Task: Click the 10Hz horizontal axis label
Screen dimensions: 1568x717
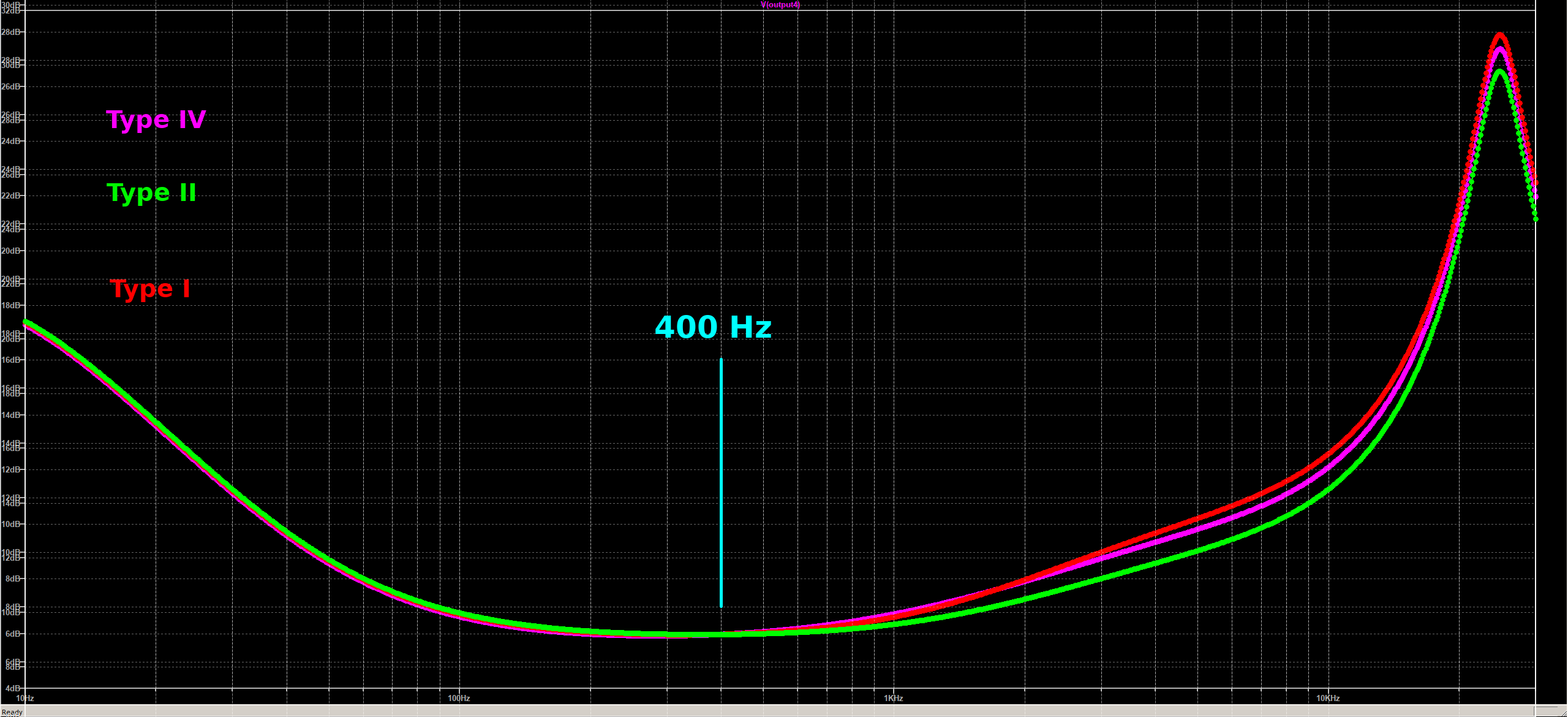Action: click(25, 698)
